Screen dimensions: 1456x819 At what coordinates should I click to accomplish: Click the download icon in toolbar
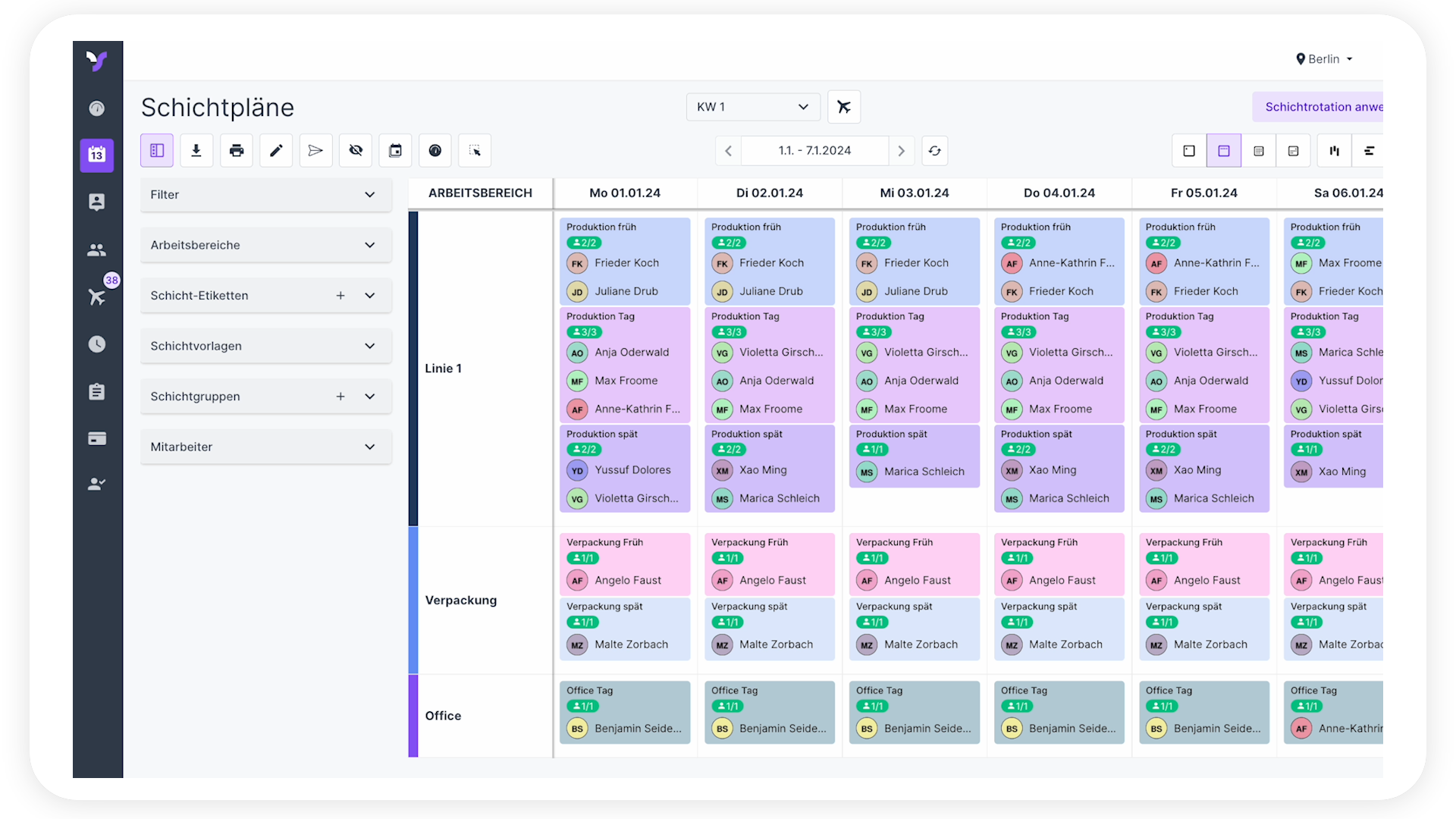[x=196, y=151]
